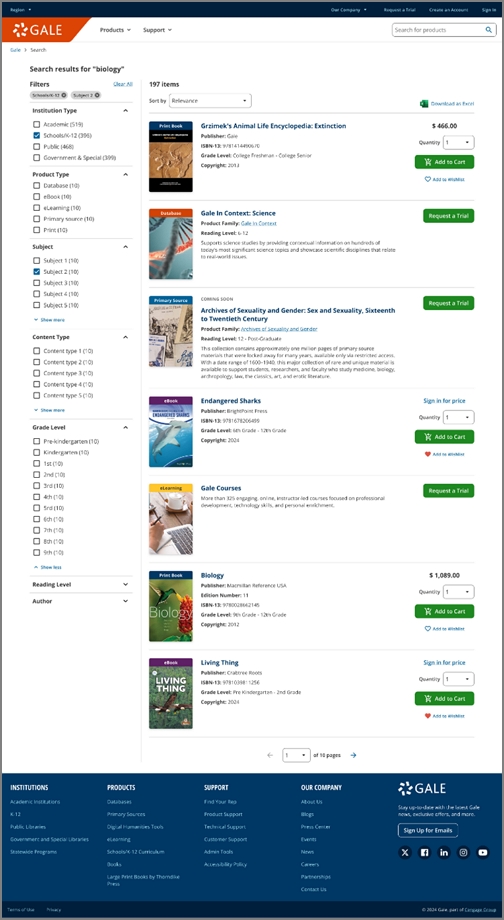Remove the Subject 2 filter chip

[97, 95]
